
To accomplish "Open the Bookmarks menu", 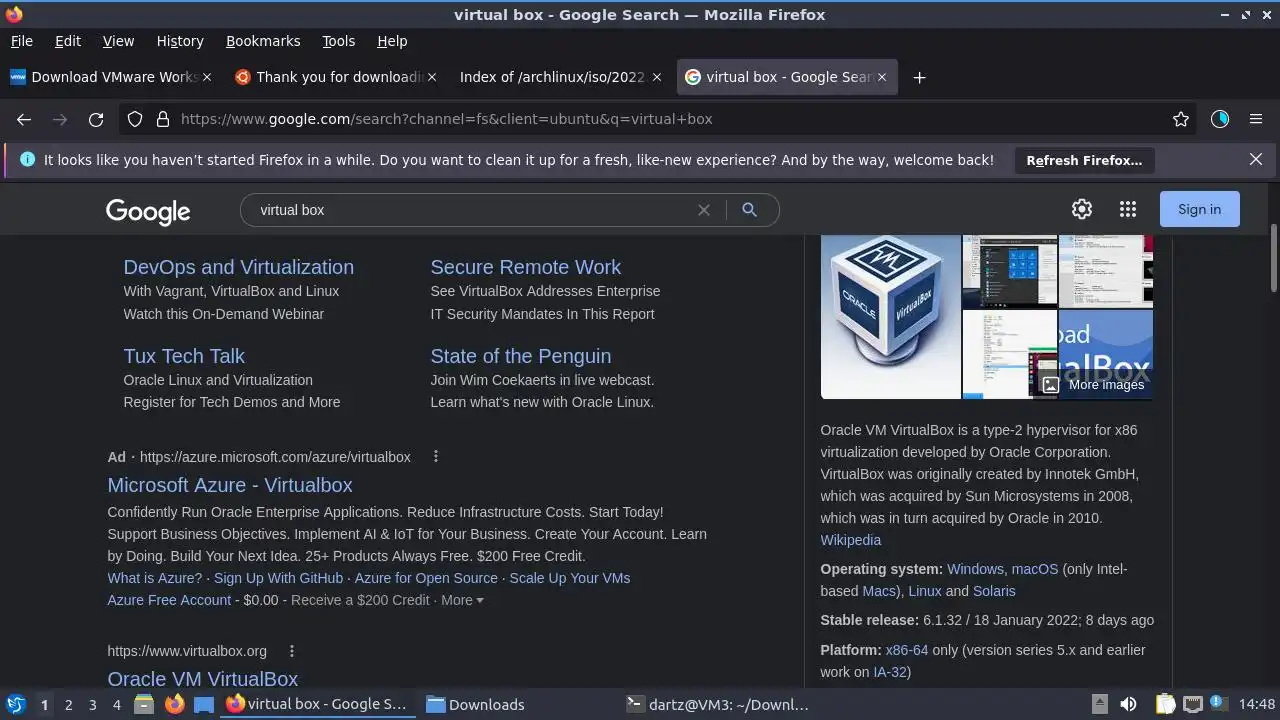I will [x=263, y=41].
